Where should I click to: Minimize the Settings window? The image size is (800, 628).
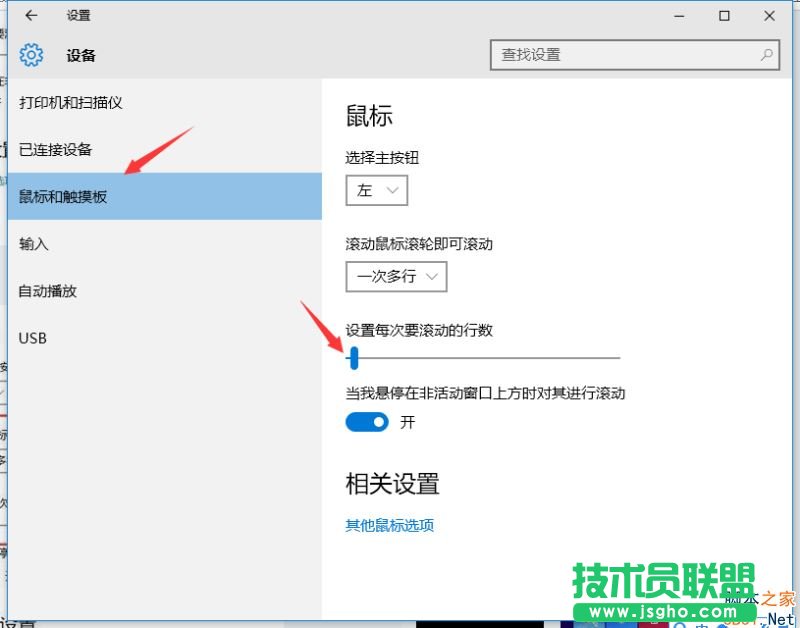pos(682,17)
